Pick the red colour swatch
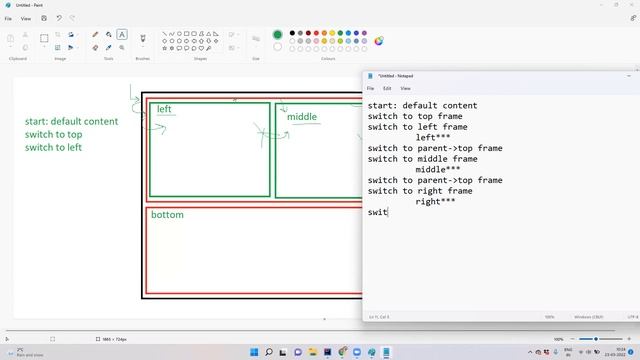This screenshot has height=360, width=640. coord(316,33)
